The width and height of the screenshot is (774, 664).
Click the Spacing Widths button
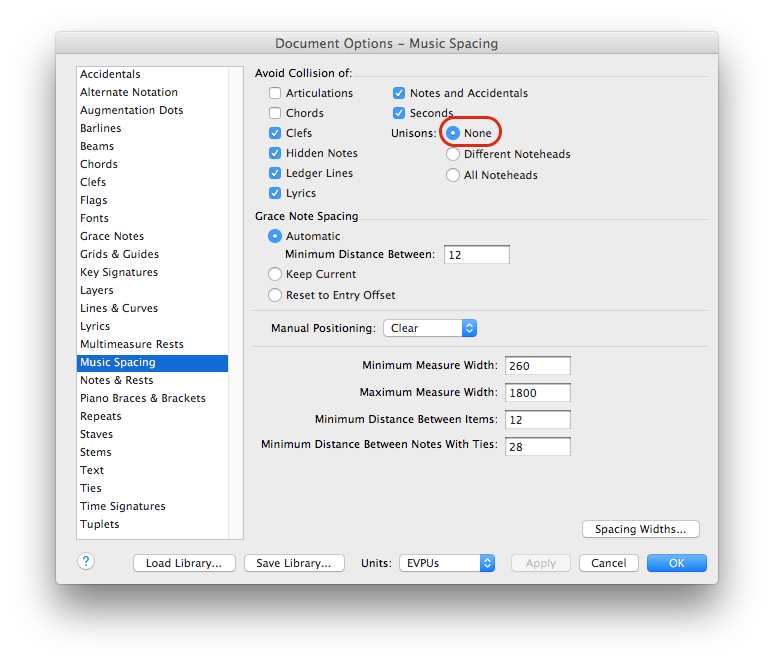640,529
